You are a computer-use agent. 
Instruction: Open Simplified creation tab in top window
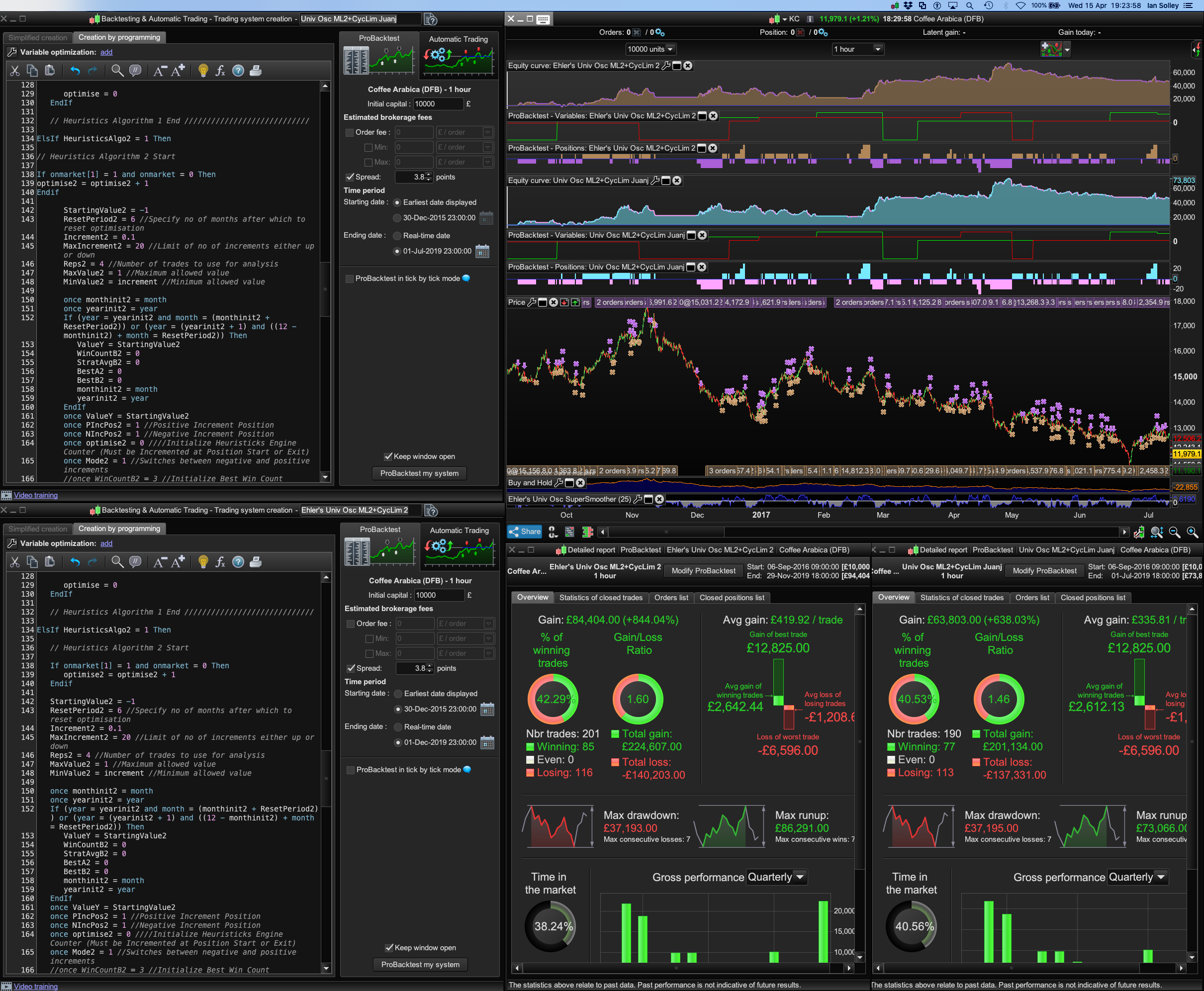(38, 38)
